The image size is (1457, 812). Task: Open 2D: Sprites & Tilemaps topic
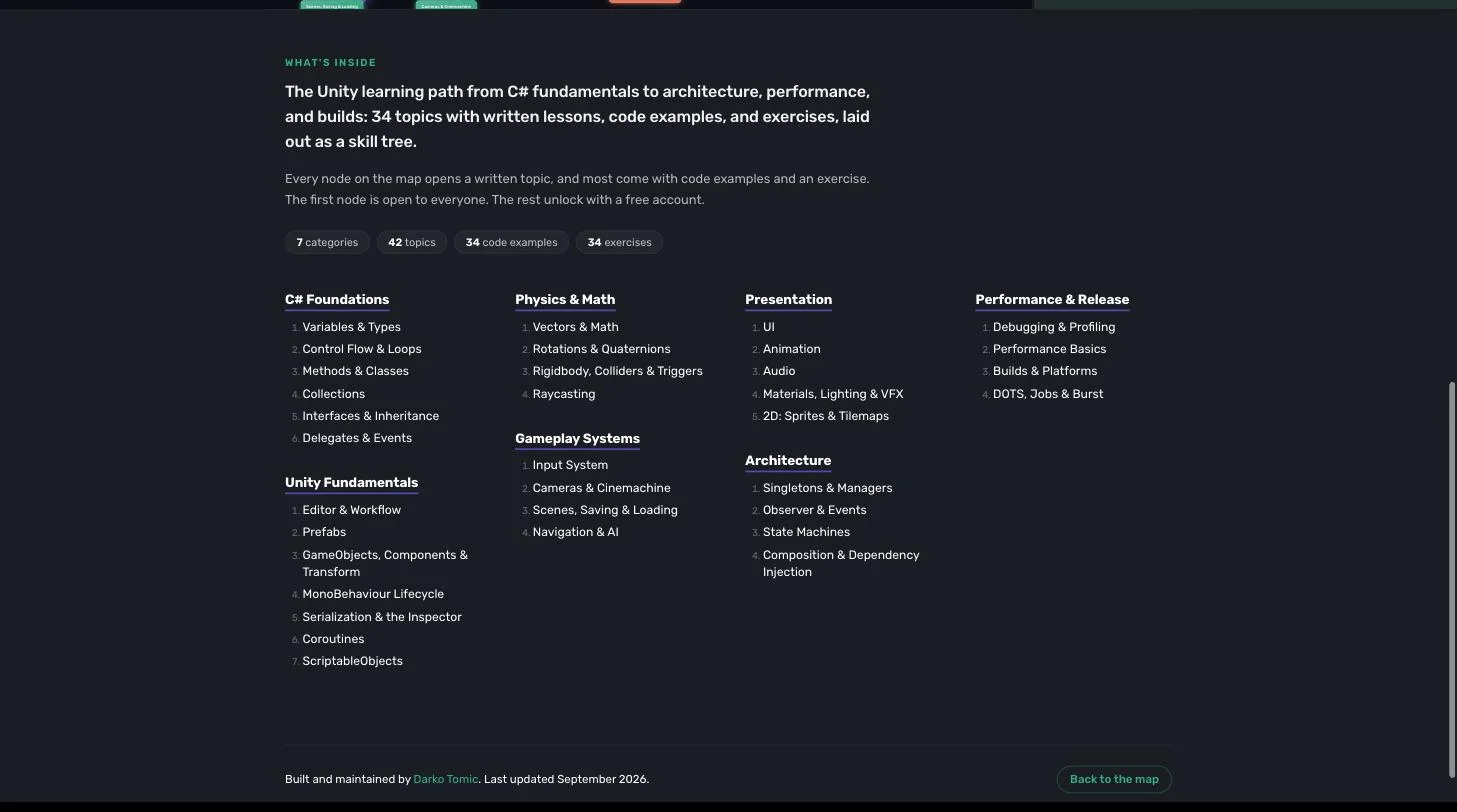click(x=825, y=416)
